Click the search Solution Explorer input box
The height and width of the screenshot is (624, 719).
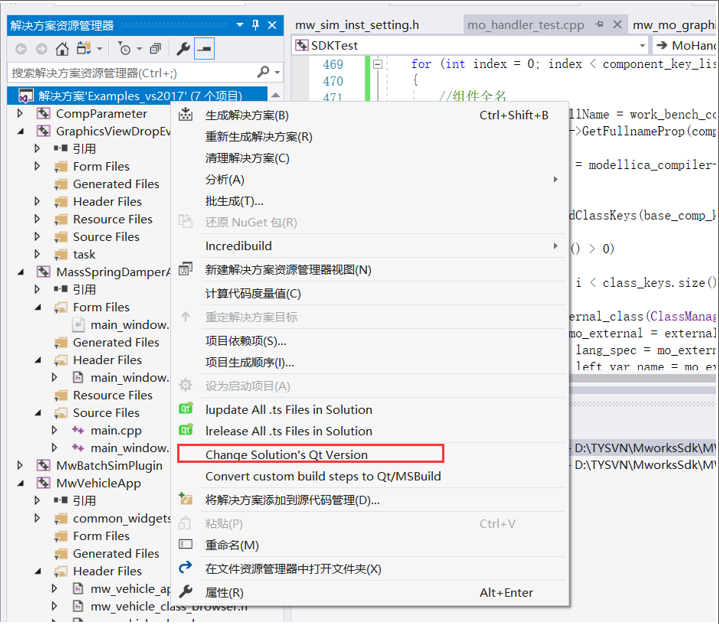click(x=133, y=73)
